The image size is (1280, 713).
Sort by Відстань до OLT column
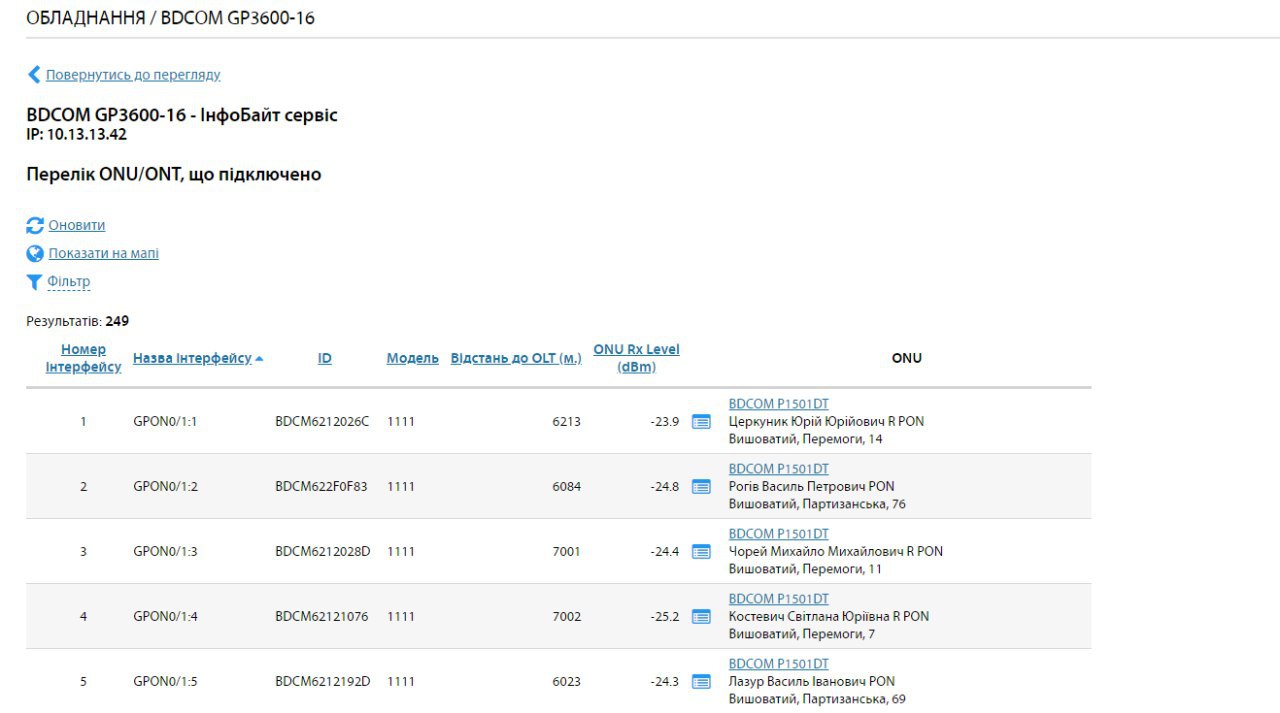point(516,358)
